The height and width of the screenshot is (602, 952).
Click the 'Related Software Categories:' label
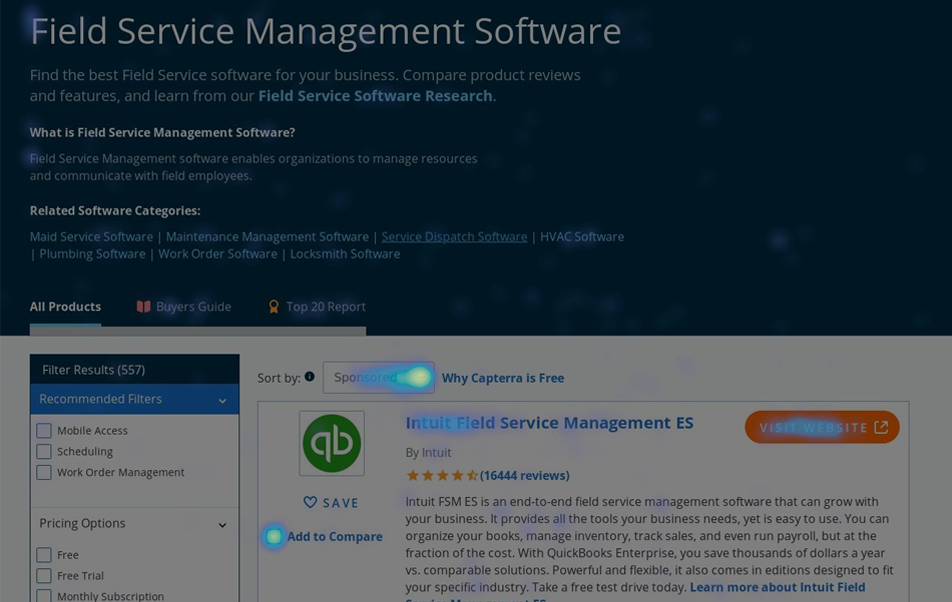click(115, 211)
